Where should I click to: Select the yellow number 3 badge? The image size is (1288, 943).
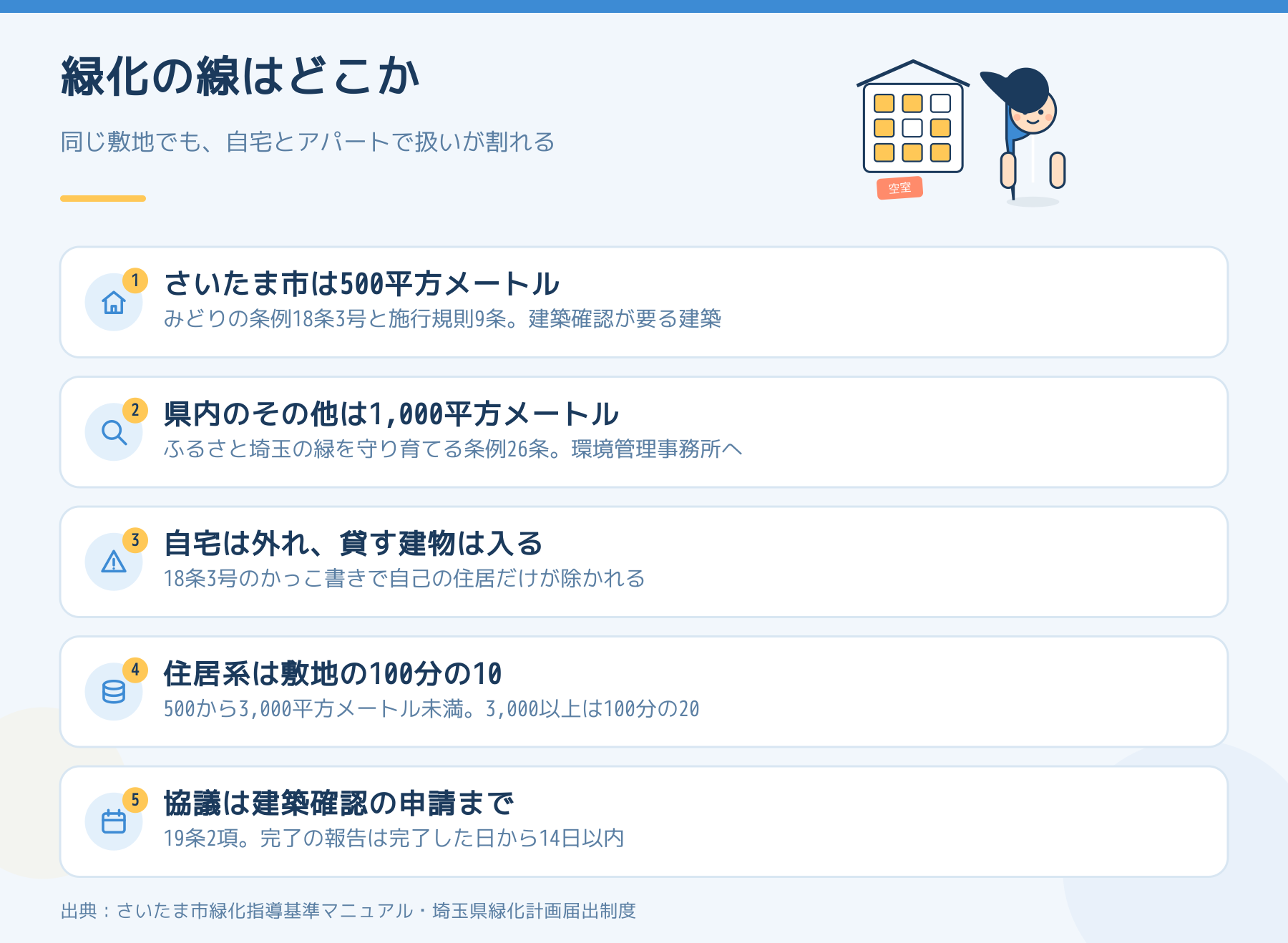click(135, 540)
